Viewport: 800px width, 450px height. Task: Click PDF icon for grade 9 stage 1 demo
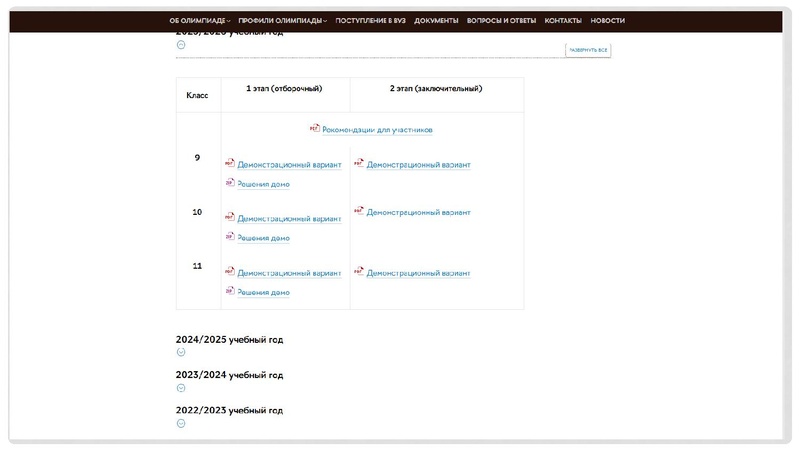point(229,163)
